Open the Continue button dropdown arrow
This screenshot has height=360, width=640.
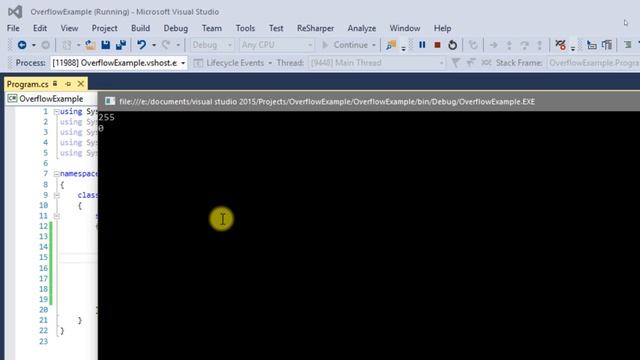[x=373, y=45]
